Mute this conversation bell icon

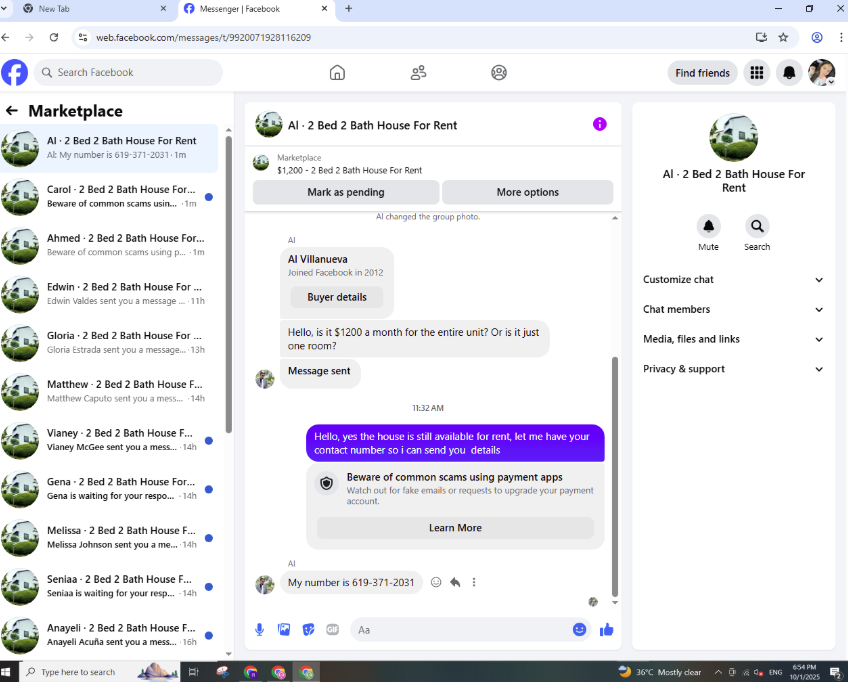tap(708, 226)
